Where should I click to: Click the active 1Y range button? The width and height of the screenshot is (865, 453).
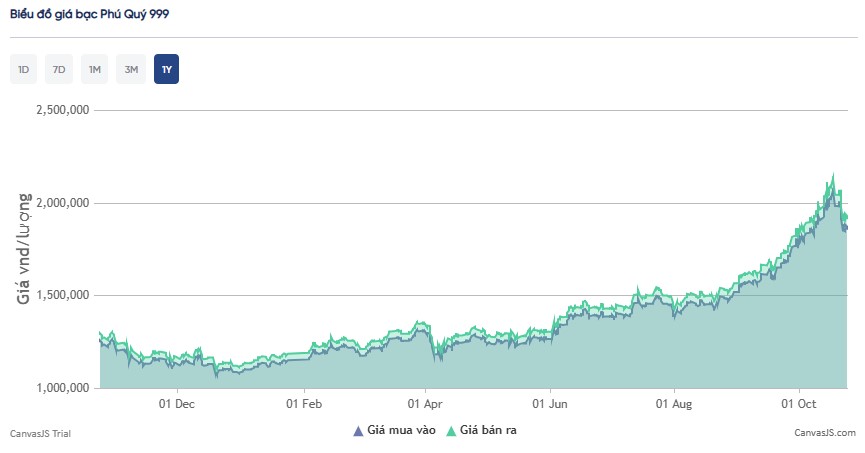[x=166, y=70]
